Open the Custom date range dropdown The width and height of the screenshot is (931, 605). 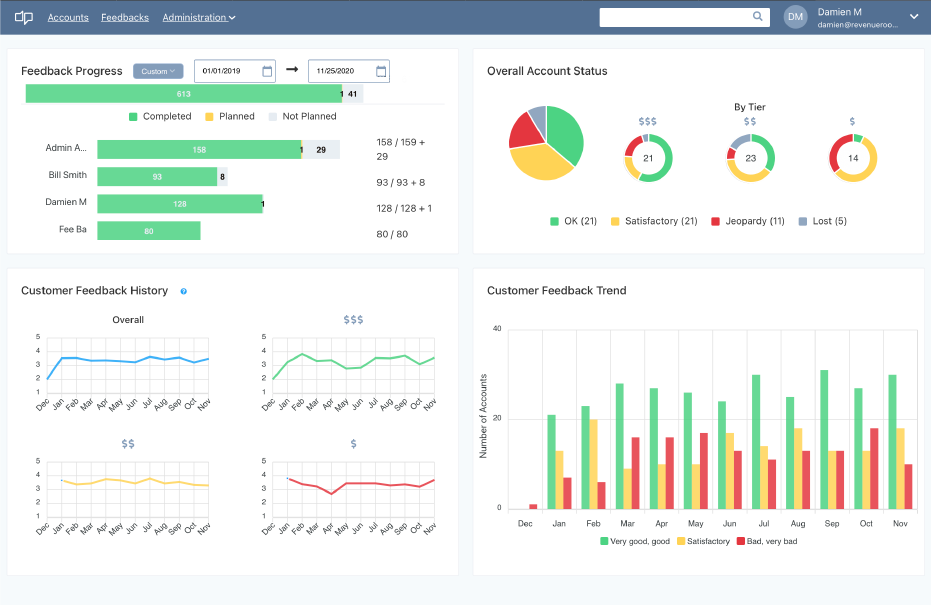157,71
